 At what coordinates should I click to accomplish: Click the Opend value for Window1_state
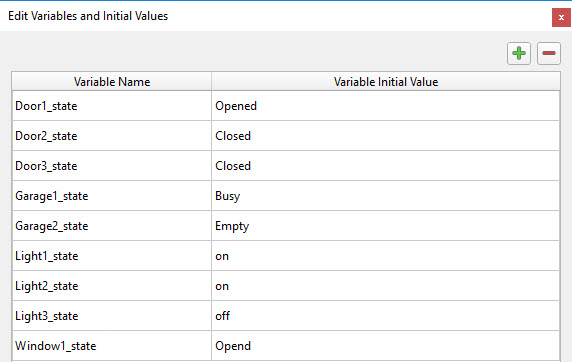(386, 346)
